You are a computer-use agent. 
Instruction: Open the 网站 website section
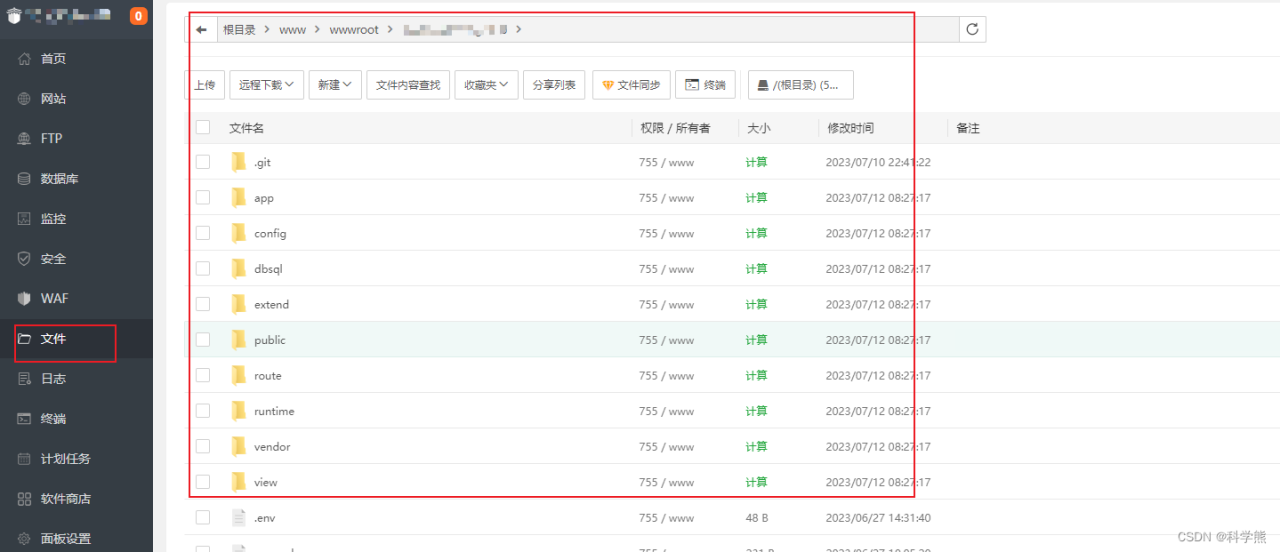coord(53,99)
